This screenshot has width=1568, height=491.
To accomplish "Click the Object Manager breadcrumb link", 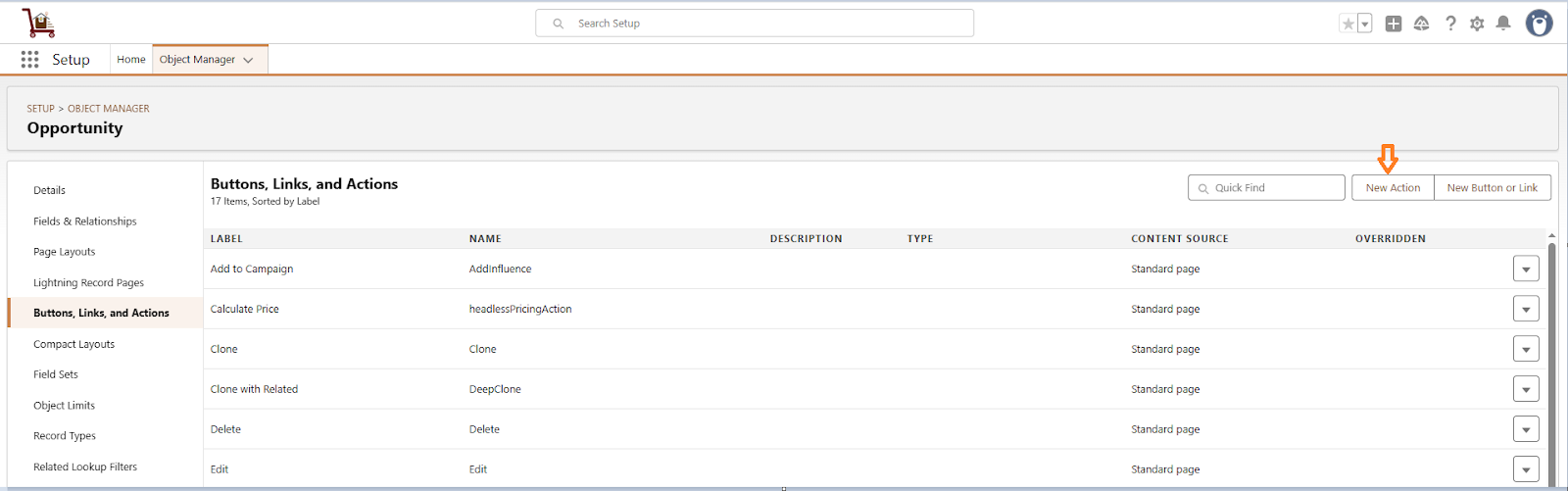I will coord(109,109).
